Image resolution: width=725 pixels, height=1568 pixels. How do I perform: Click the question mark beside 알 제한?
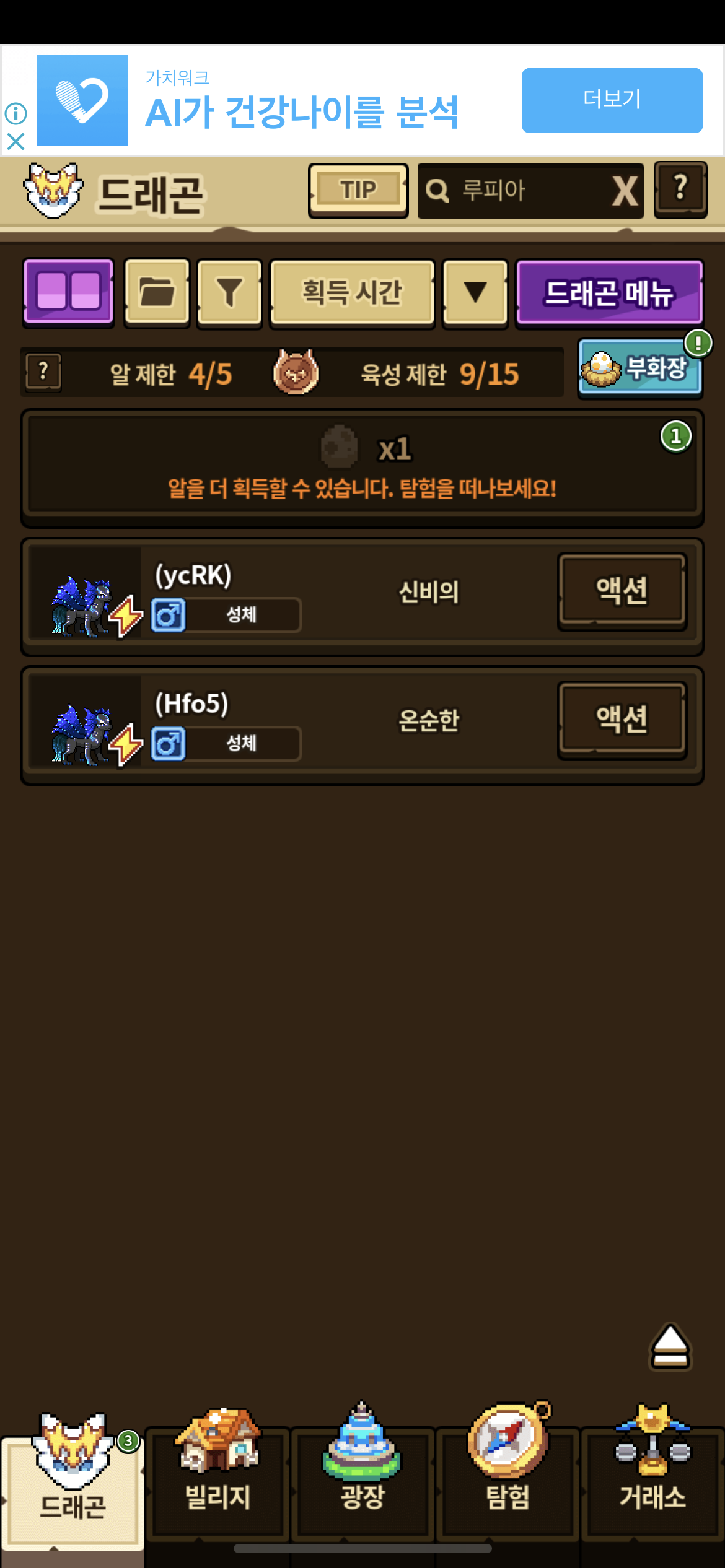click(x=43, y=372)
